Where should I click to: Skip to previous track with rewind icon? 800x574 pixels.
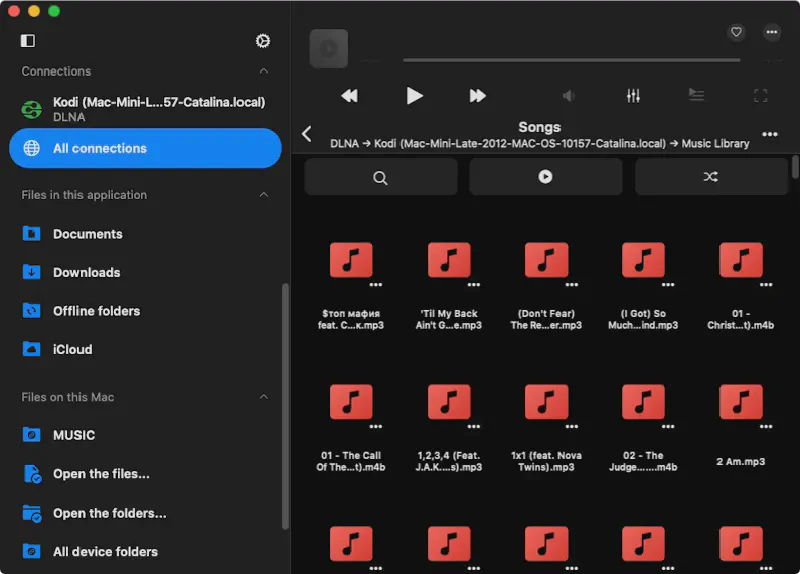(x=349, y=96)
